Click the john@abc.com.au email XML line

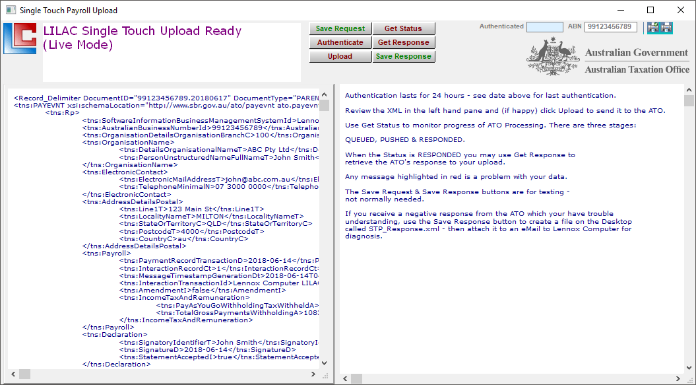(219, 179)
